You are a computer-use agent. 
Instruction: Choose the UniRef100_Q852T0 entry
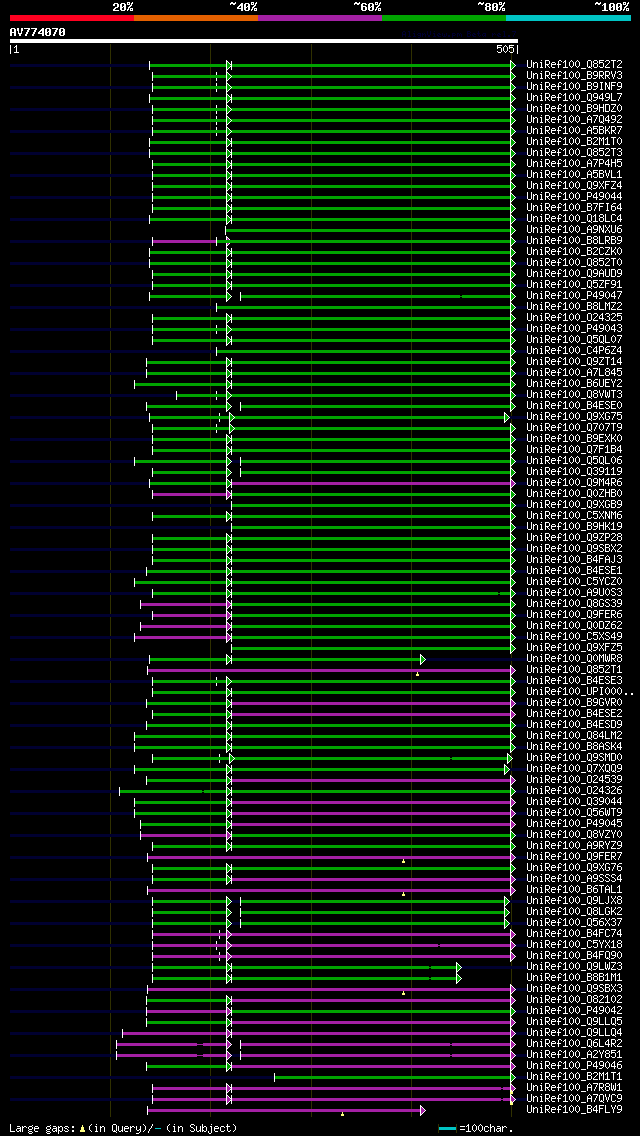[x=574, y=262]
